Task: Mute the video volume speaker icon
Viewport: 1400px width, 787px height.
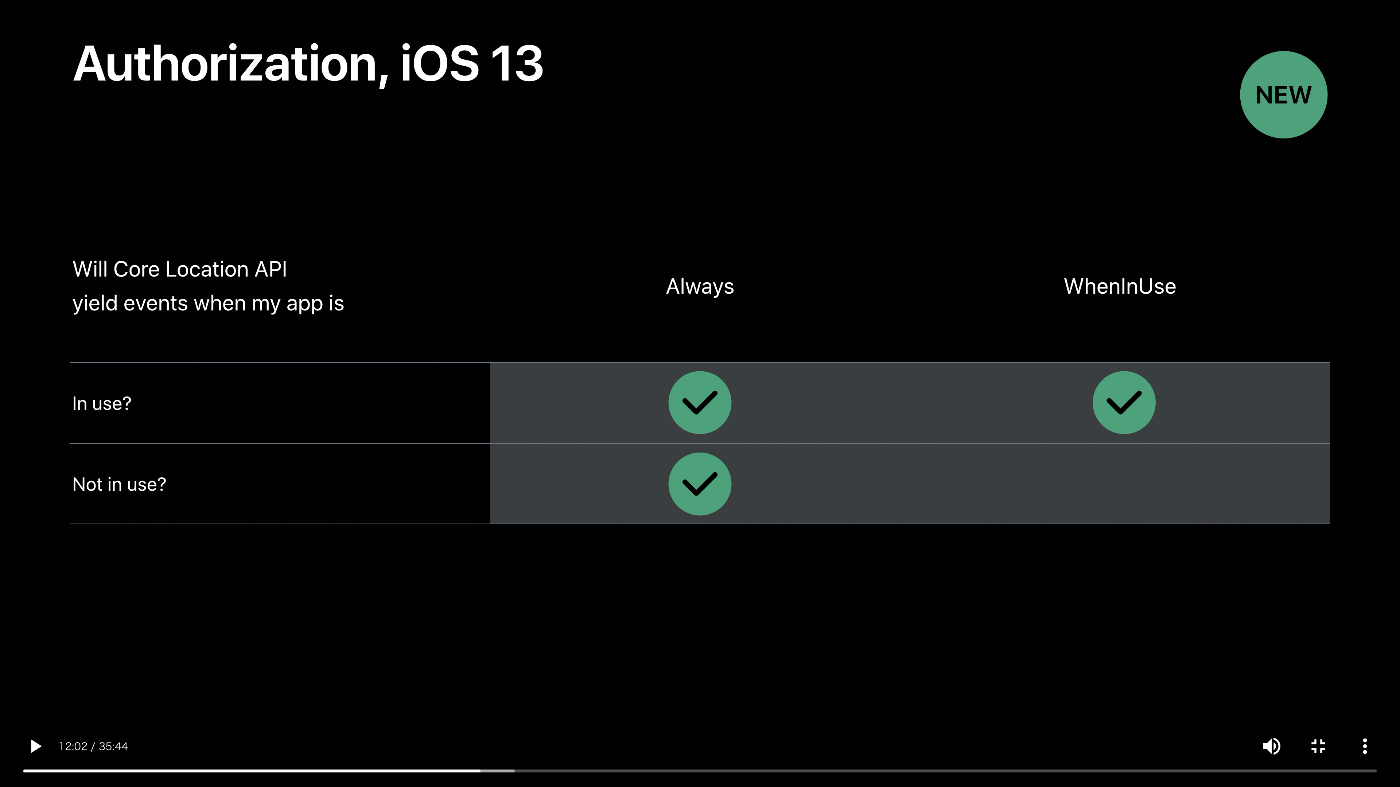Action: point(1271,746)
